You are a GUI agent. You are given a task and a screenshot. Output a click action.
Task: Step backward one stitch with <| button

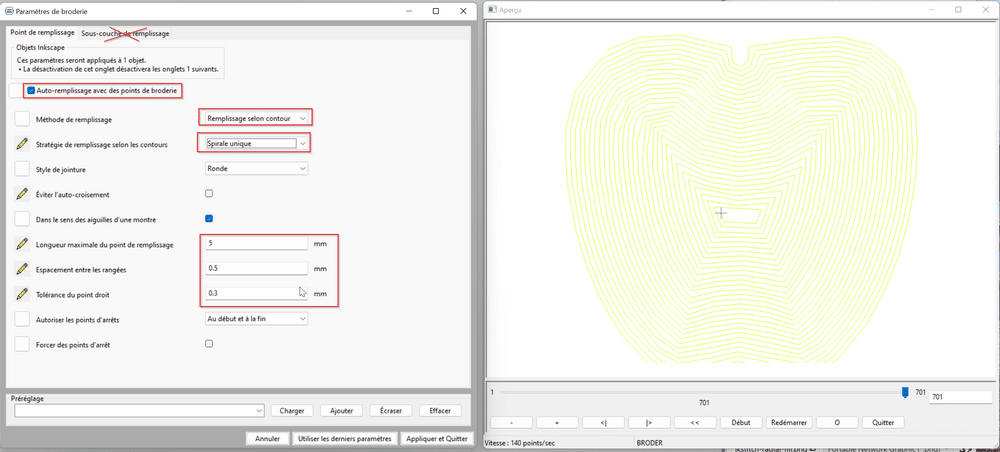pos(602,422)
